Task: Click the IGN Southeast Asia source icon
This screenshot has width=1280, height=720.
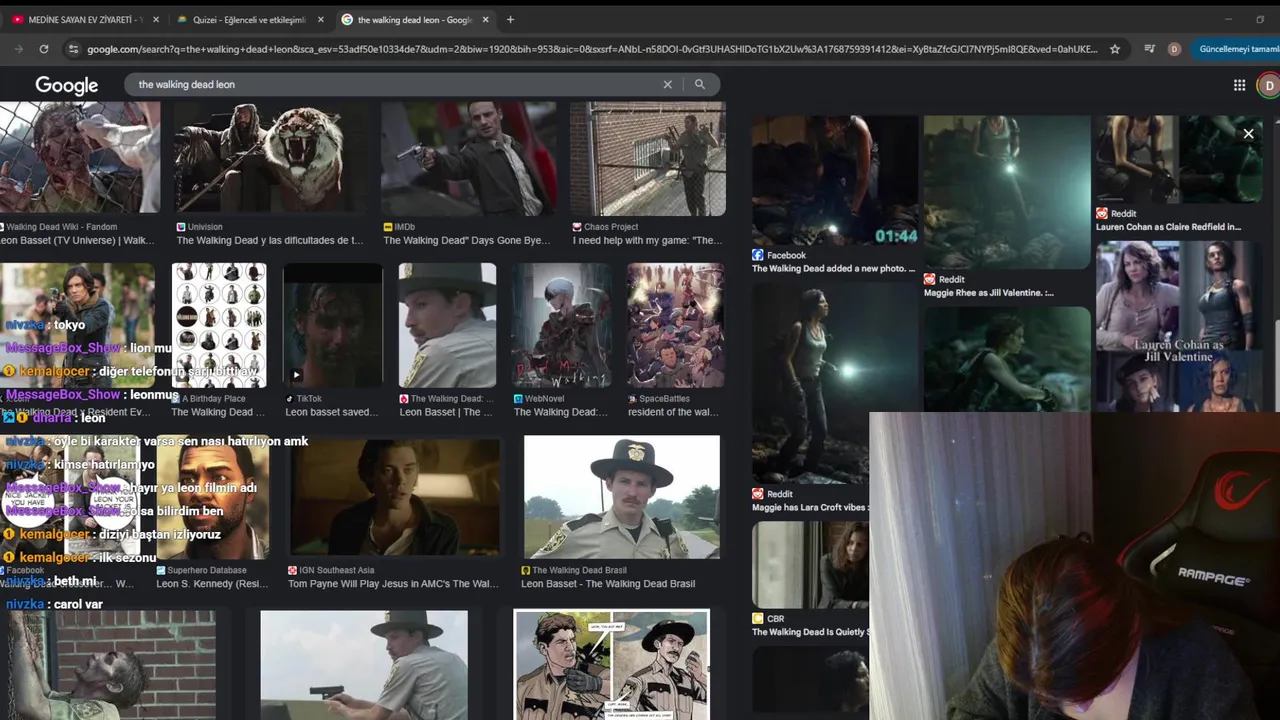Action: click(293, 570)
